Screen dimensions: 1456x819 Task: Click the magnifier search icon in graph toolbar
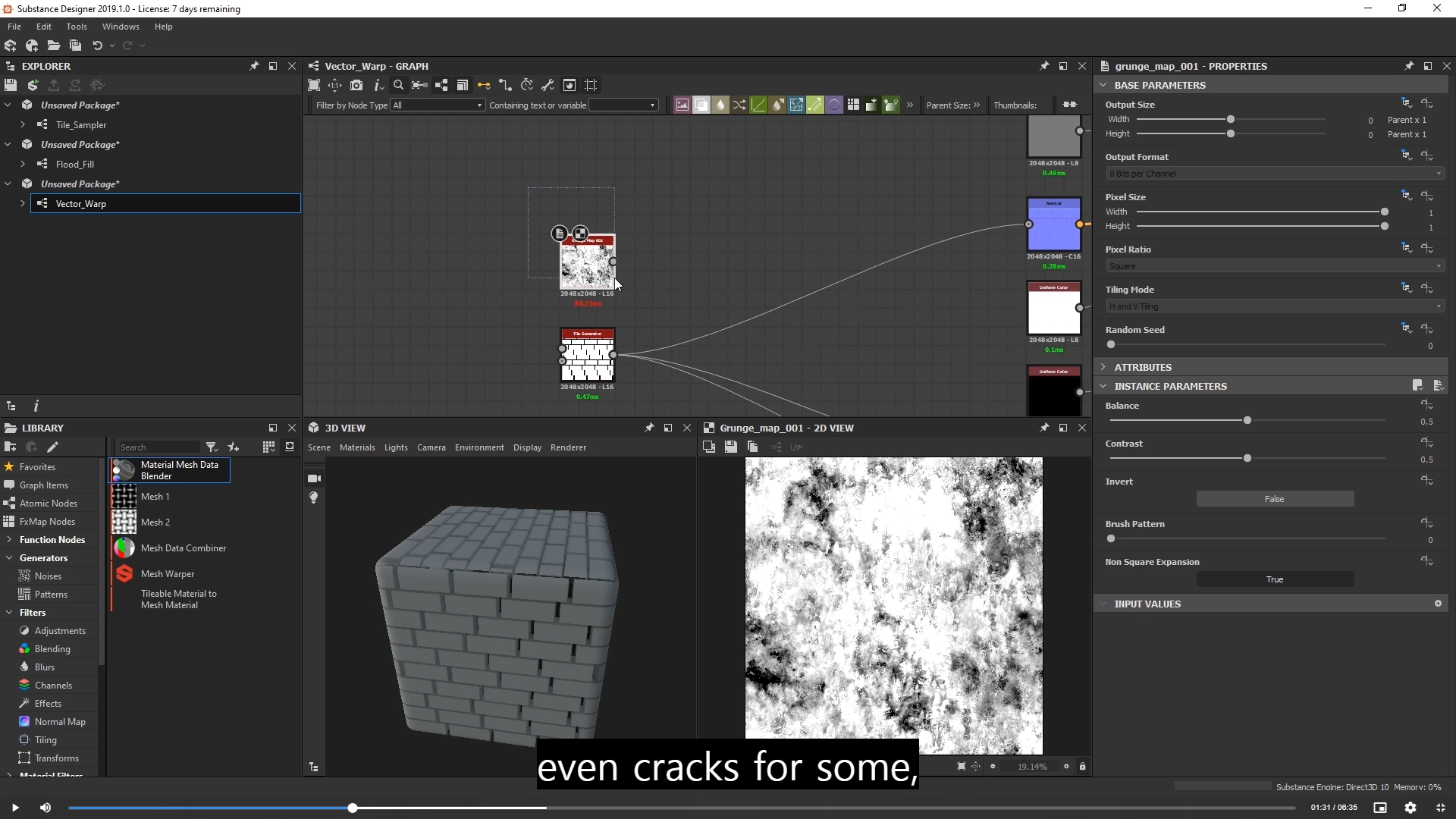(398, 85)
